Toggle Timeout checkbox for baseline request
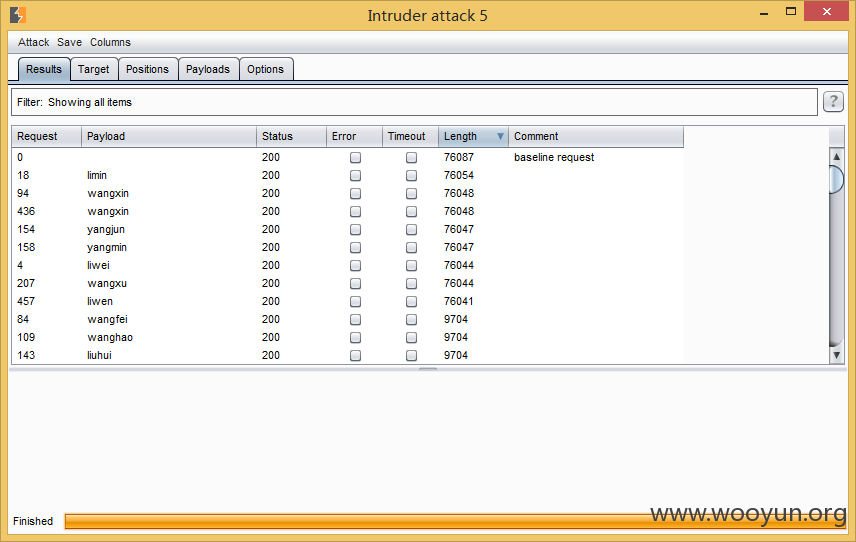The height and width of the screenshot is (542, 856). click(411, 158)
